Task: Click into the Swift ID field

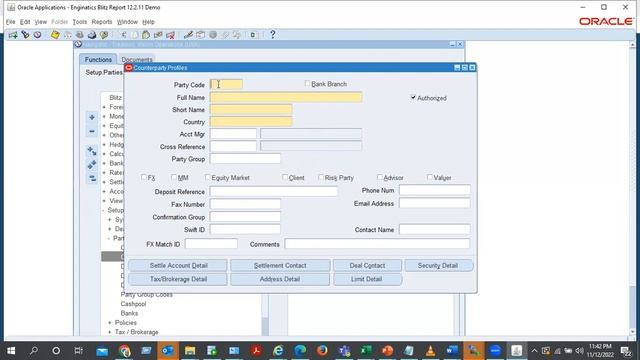Action: (245, 229)
